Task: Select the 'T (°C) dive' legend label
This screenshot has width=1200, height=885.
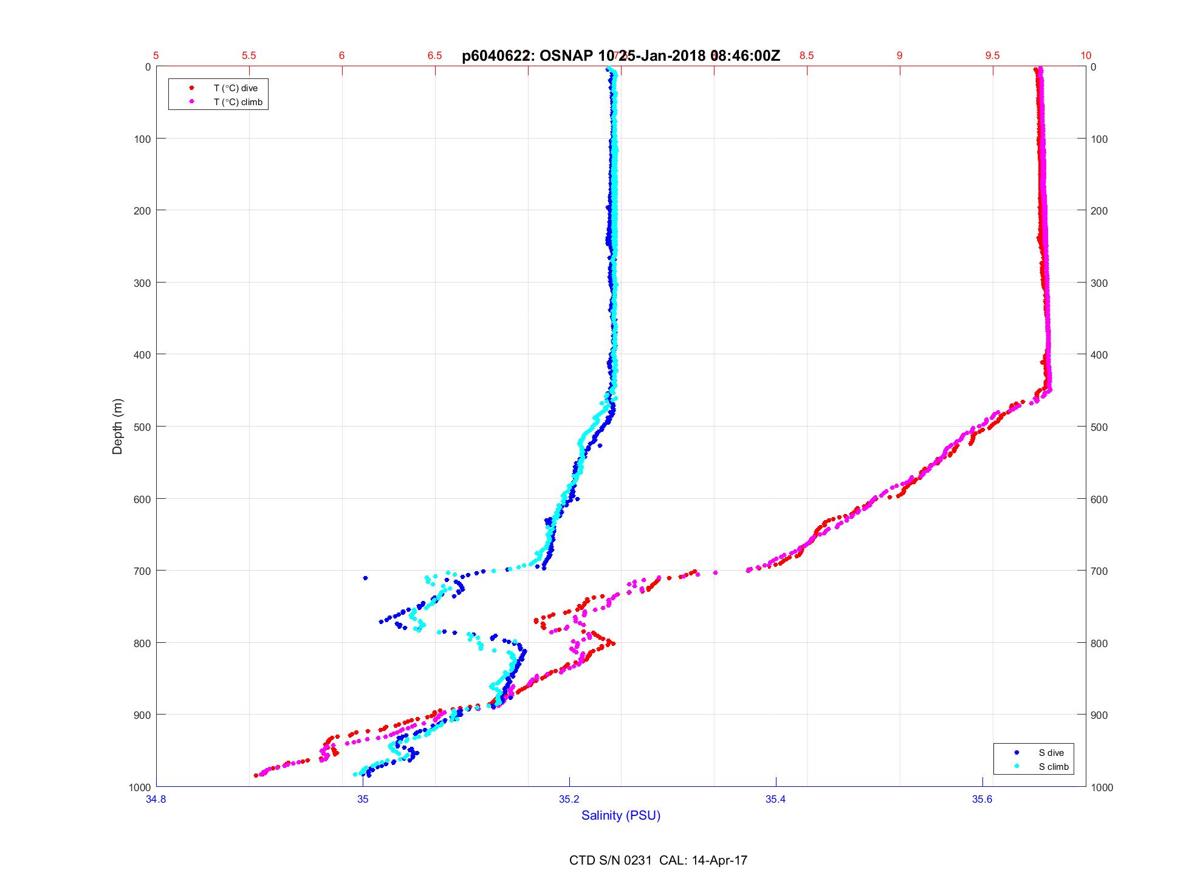Action: pyautogui.click(x=236, y=88)
